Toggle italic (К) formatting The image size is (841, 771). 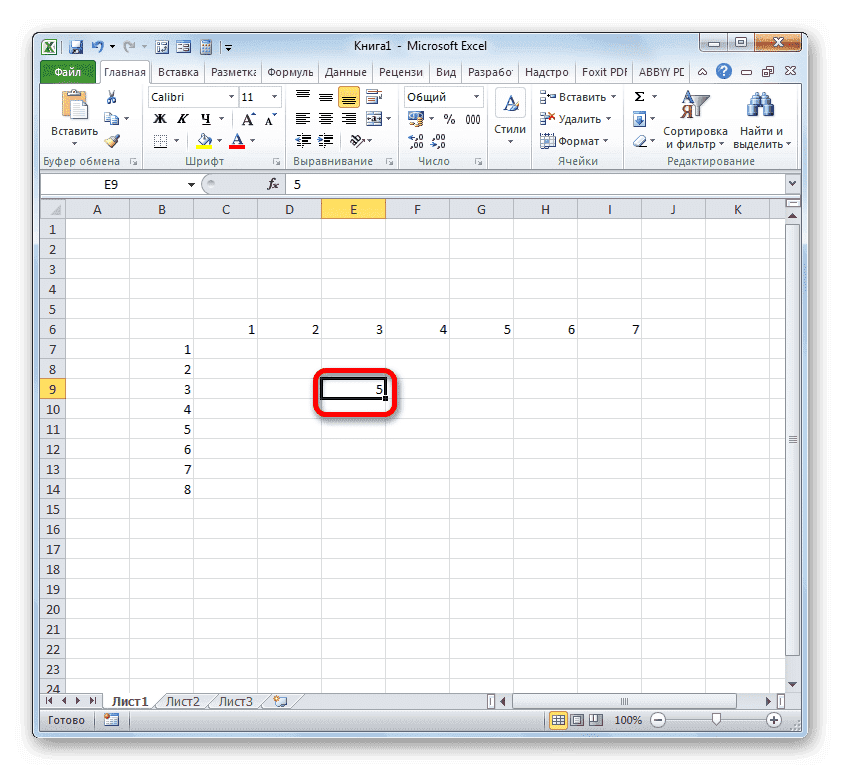click(x=182, y=117)
